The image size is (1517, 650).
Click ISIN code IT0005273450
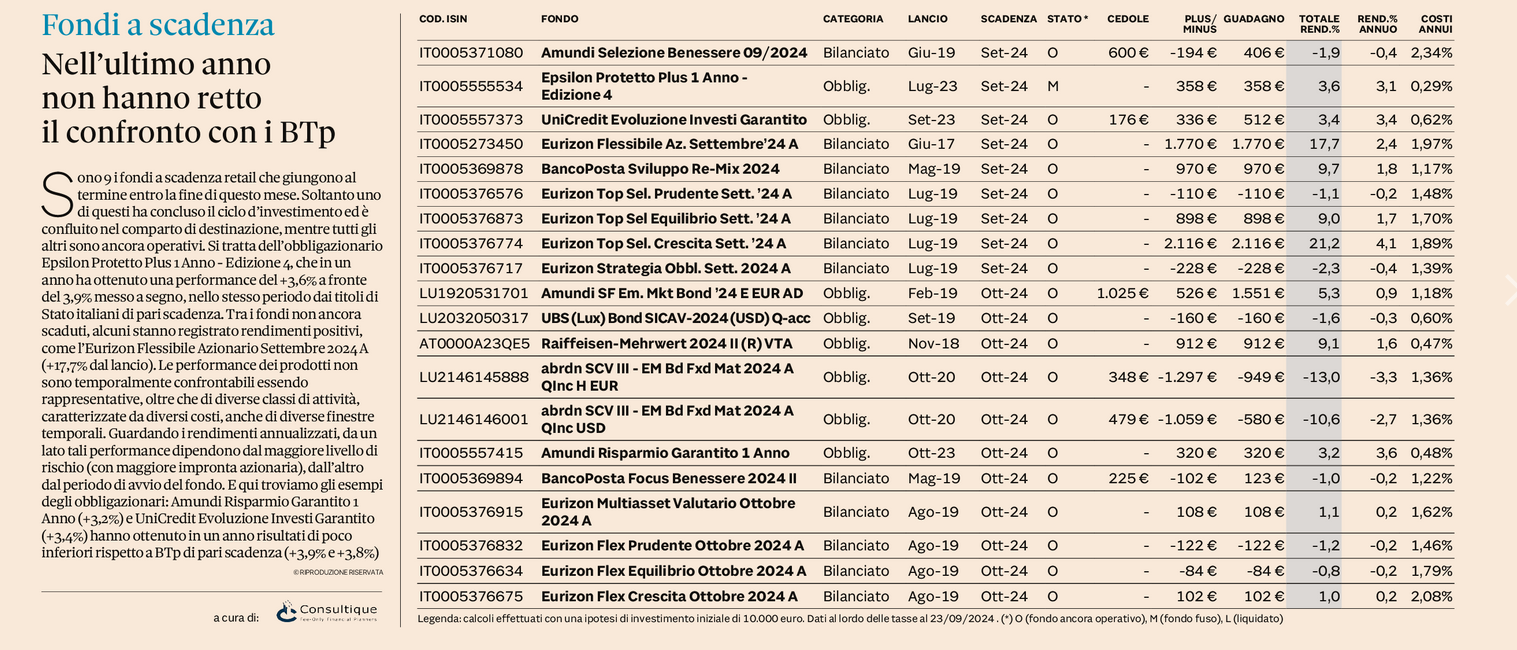471,144
